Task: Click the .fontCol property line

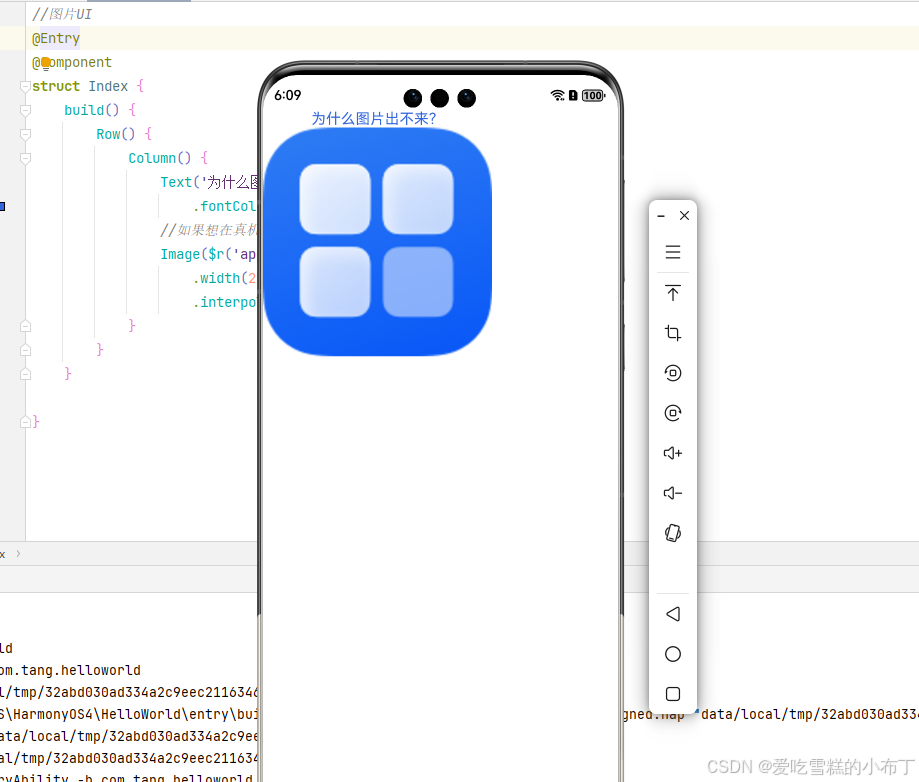Action: [x=226, y=206]
